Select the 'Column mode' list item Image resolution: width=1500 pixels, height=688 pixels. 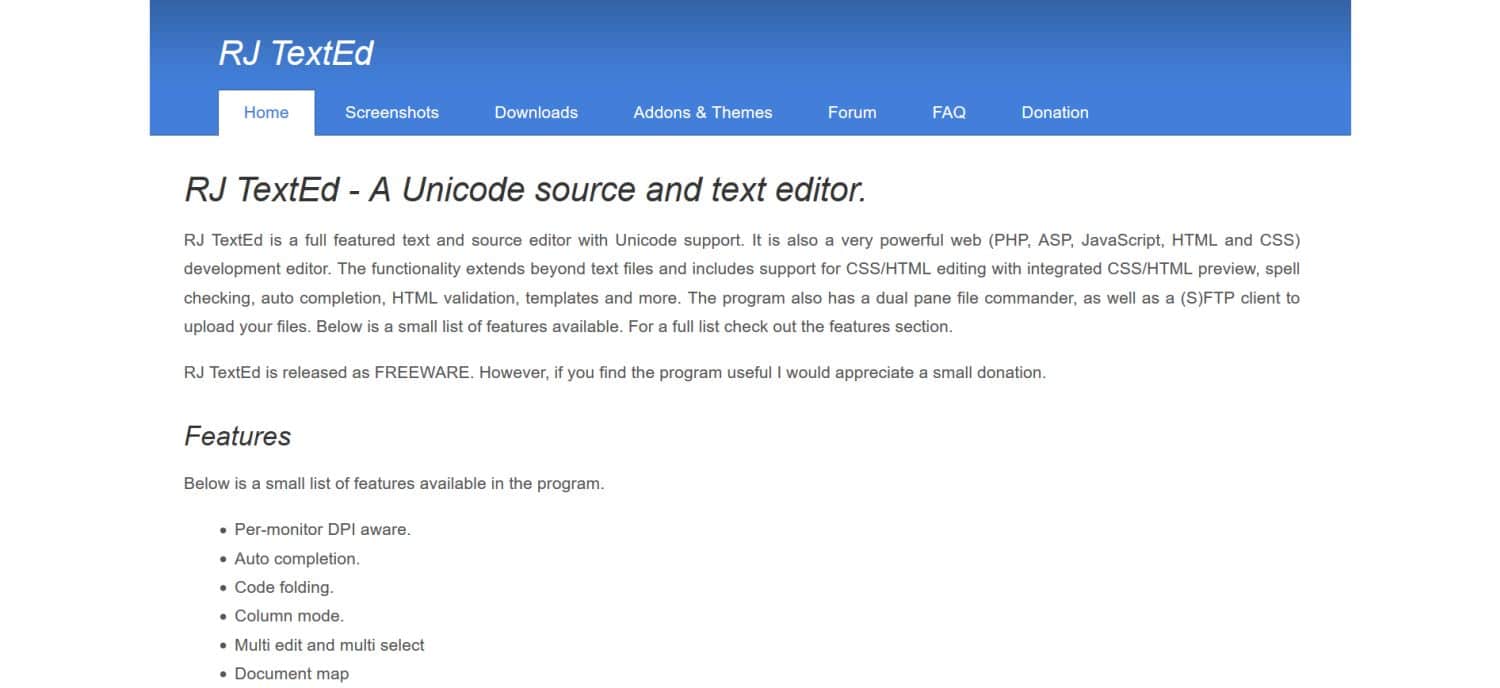pyautogui.click(x=289, y=616)
